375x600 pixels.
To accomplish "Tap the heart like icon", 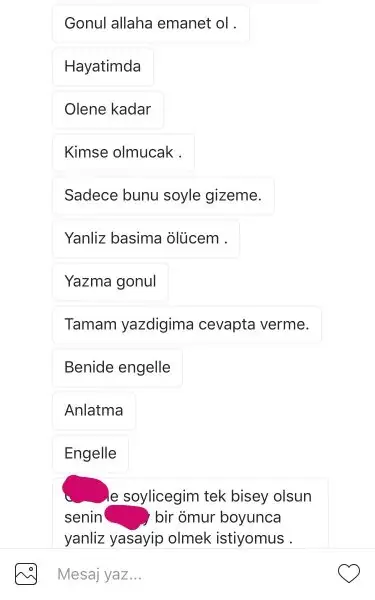I will 349,574.
